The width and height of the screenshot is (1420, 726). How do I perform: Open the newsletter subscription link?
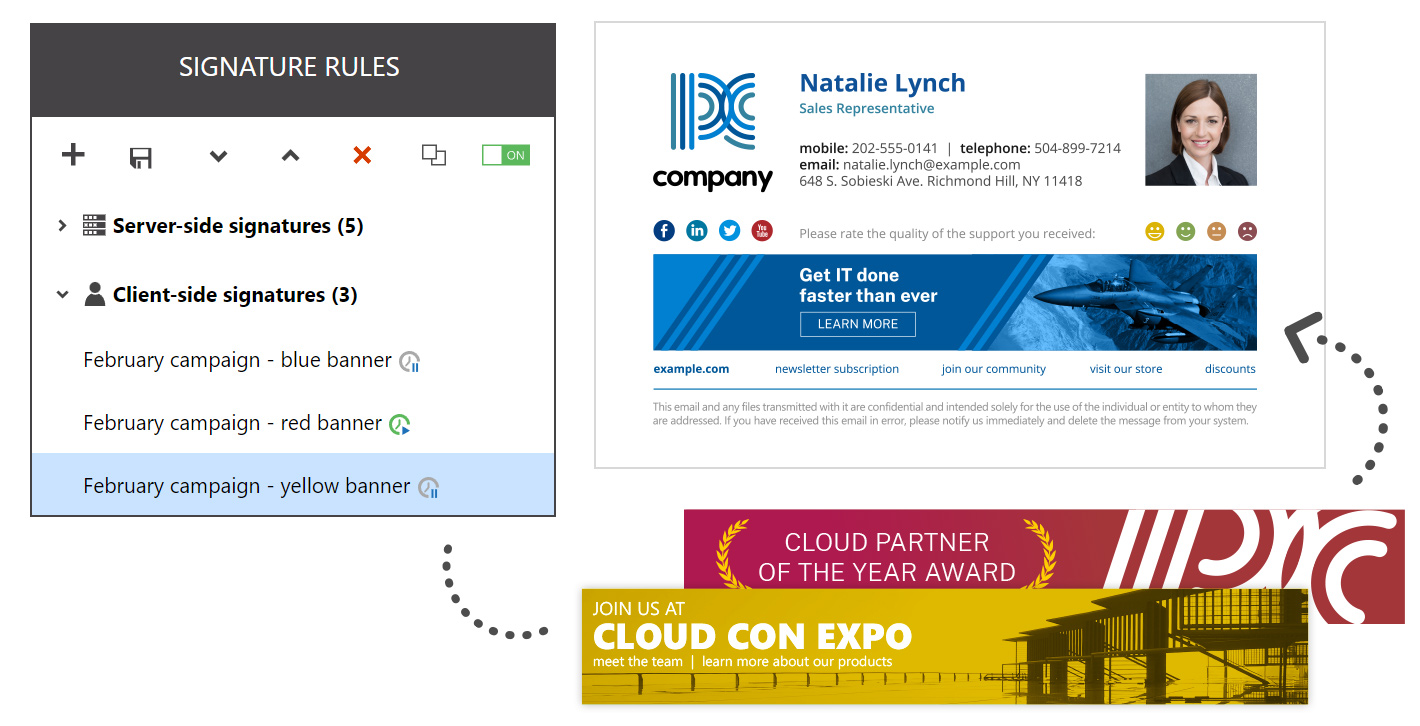click(x=837, y=368)
